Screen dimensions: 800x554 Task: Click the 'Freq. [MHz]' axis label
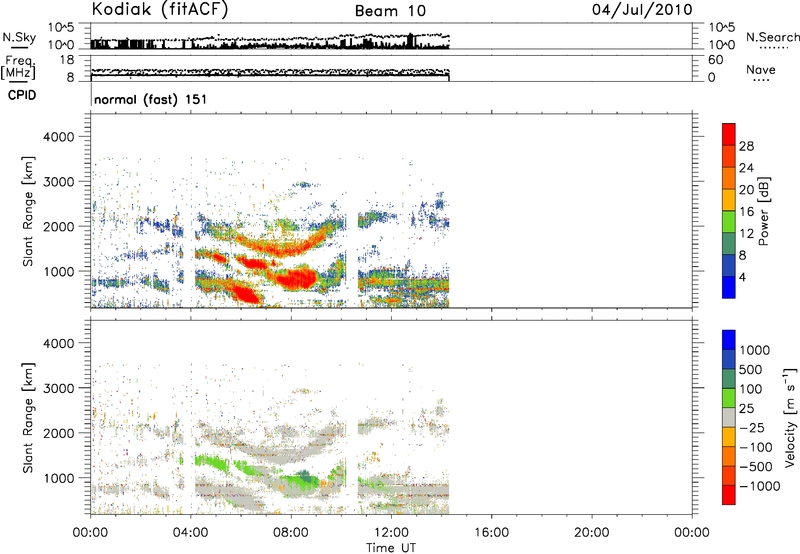[x=18, y=68]
